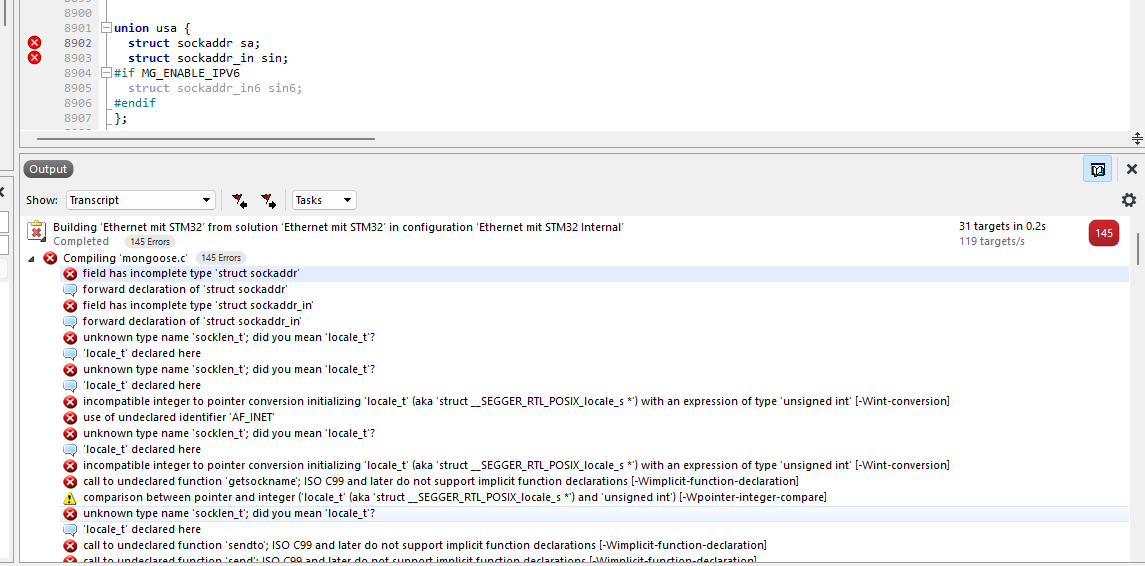Go to previous error in Output toolbar

[239, 200]
